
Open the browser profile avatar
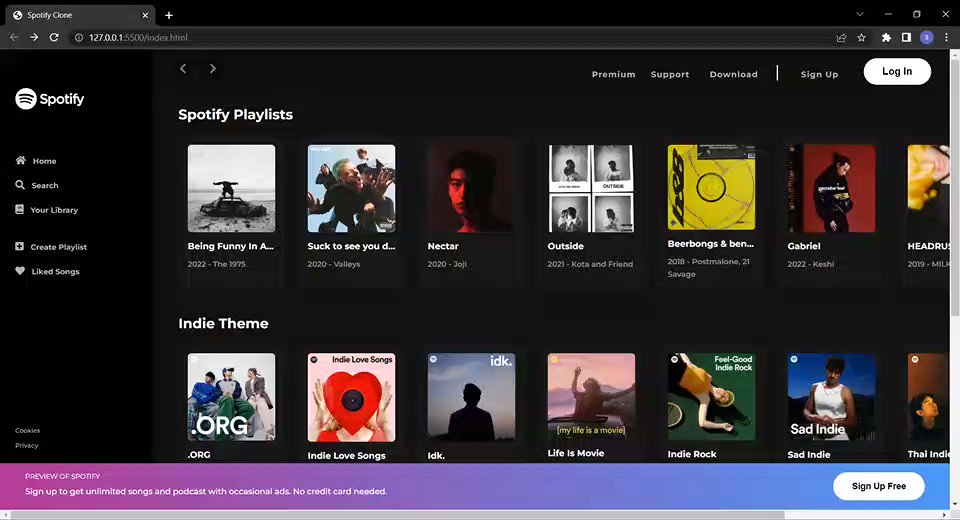point(927,37)
